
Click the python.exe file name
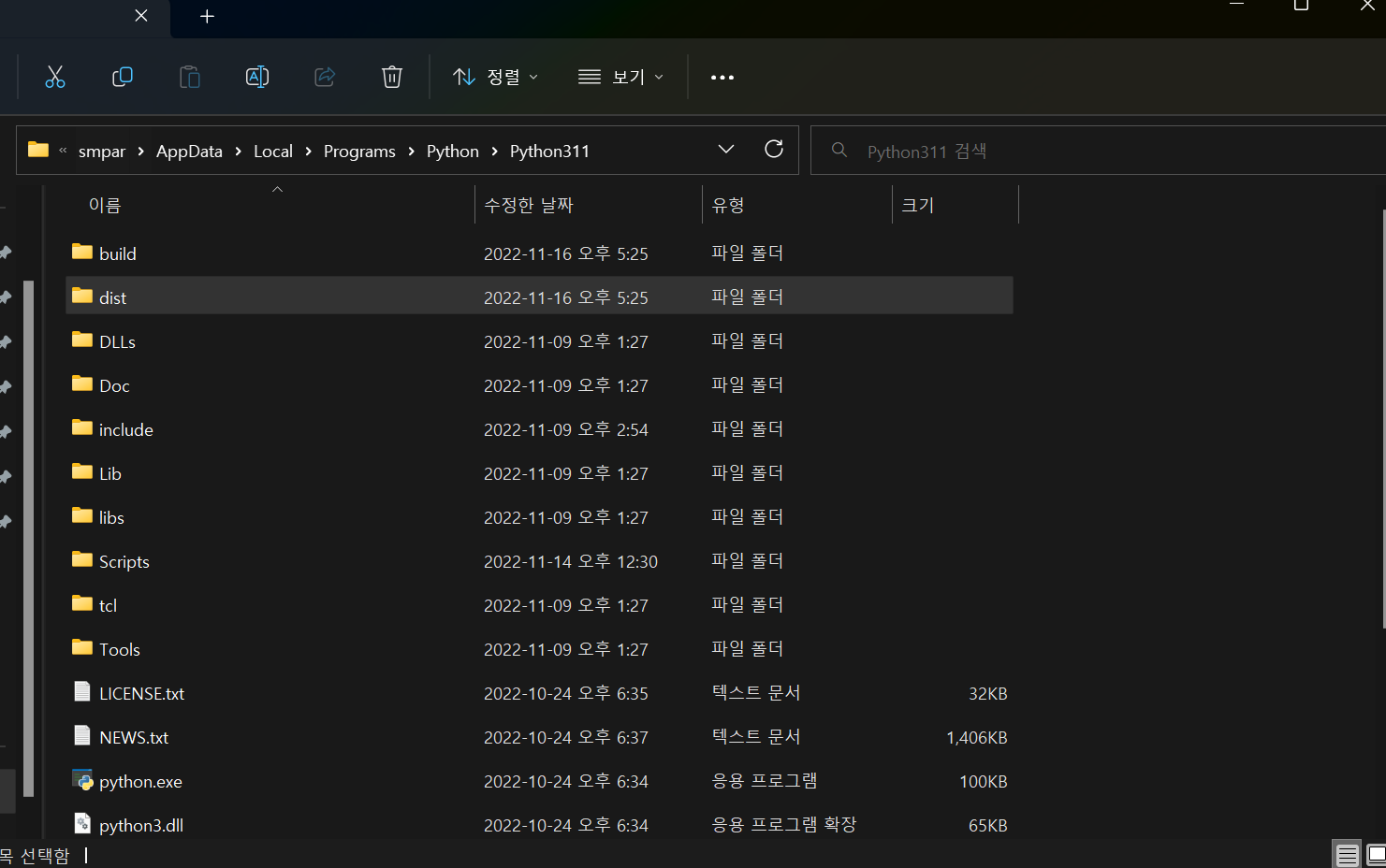pyautogui.click(x=140, y=782)
